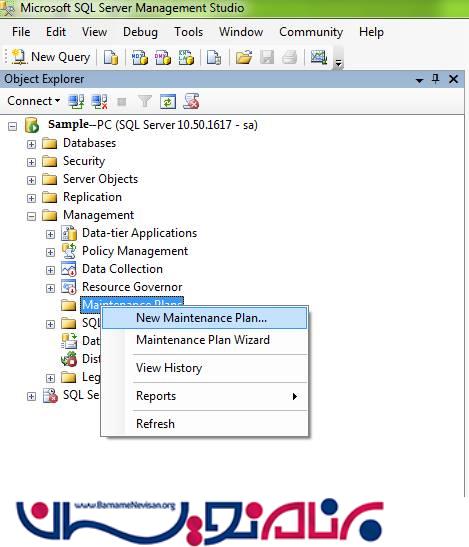Screen dimensions: 469x547
Task: Click the Stop square icon
Action: pos(121,102)
